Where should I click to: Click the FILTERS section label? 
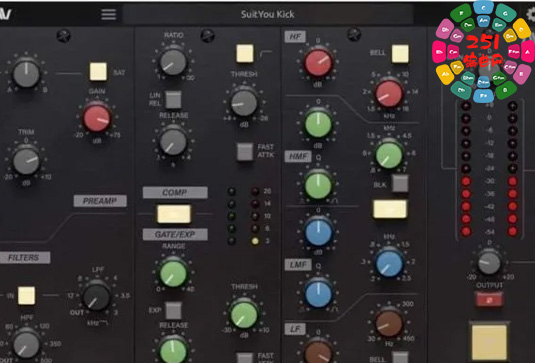pos(24,258)
